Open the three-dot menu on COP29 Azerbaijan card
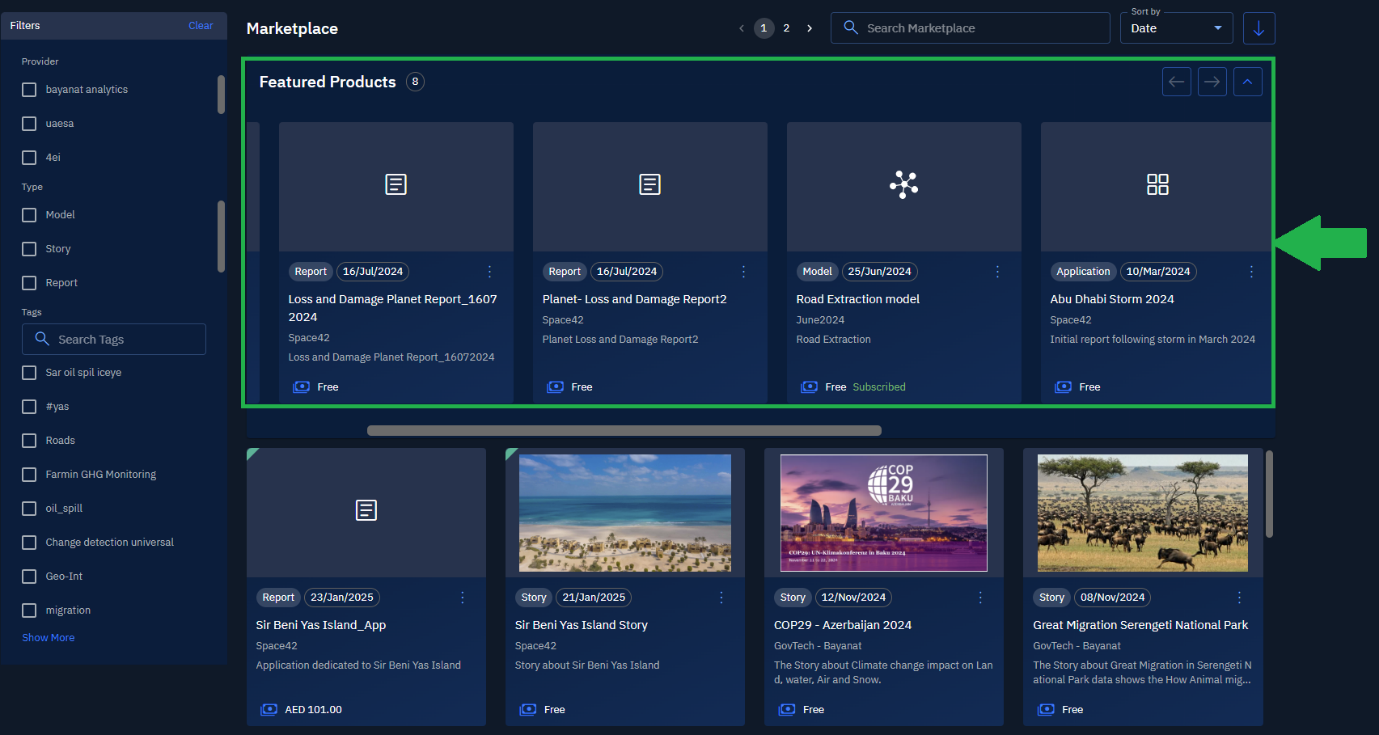The height and width of the screenshot is (735, 1379). pos(980,597)
